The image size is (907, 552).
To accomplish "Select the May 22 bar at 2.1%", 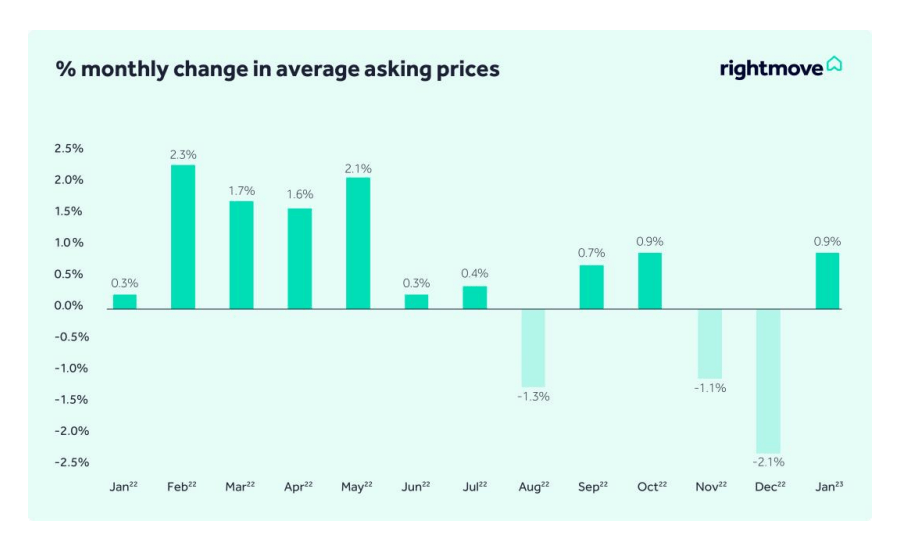I will (x=358, y=243).
